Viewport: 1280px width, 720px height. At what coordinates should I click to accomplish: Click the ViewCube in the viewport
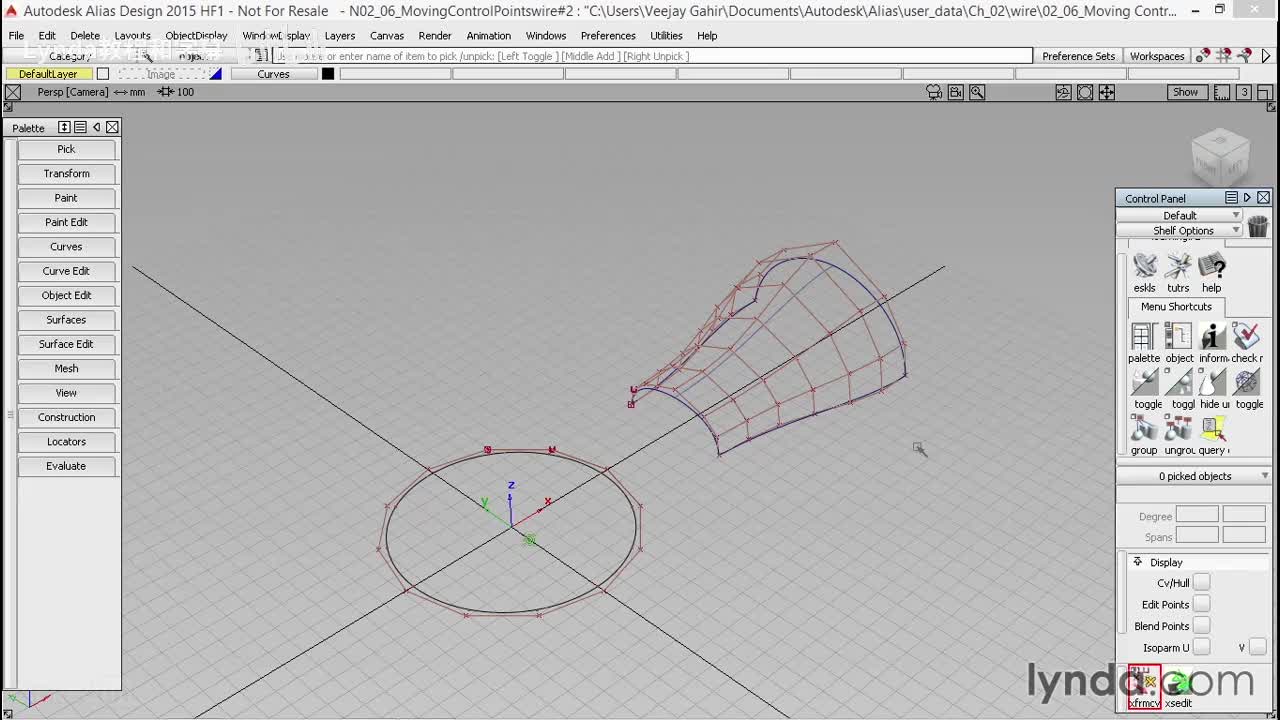[1220, 156]
